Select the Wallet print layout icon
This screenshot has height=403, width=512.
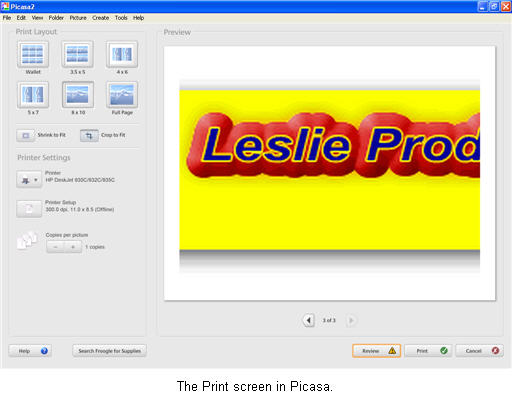click(33, 54)
